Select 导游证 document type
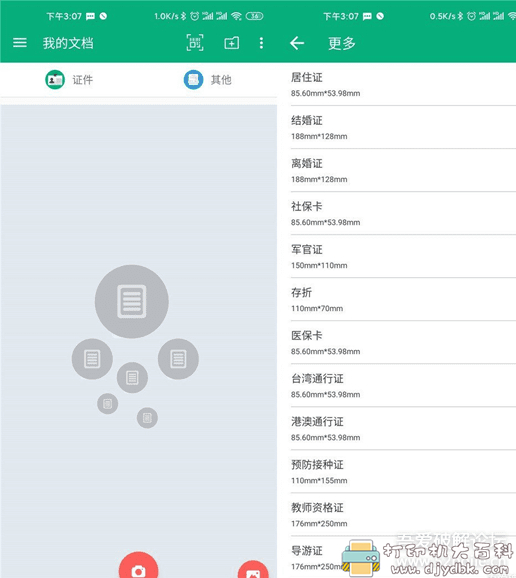The width and height of the screenshot is (516, 578). (403, 557)
